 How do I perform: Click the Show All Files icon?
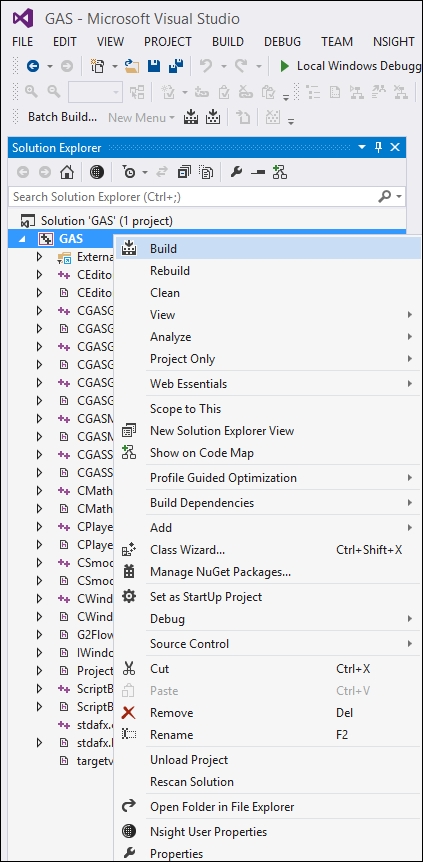click(x=206, y=173)
